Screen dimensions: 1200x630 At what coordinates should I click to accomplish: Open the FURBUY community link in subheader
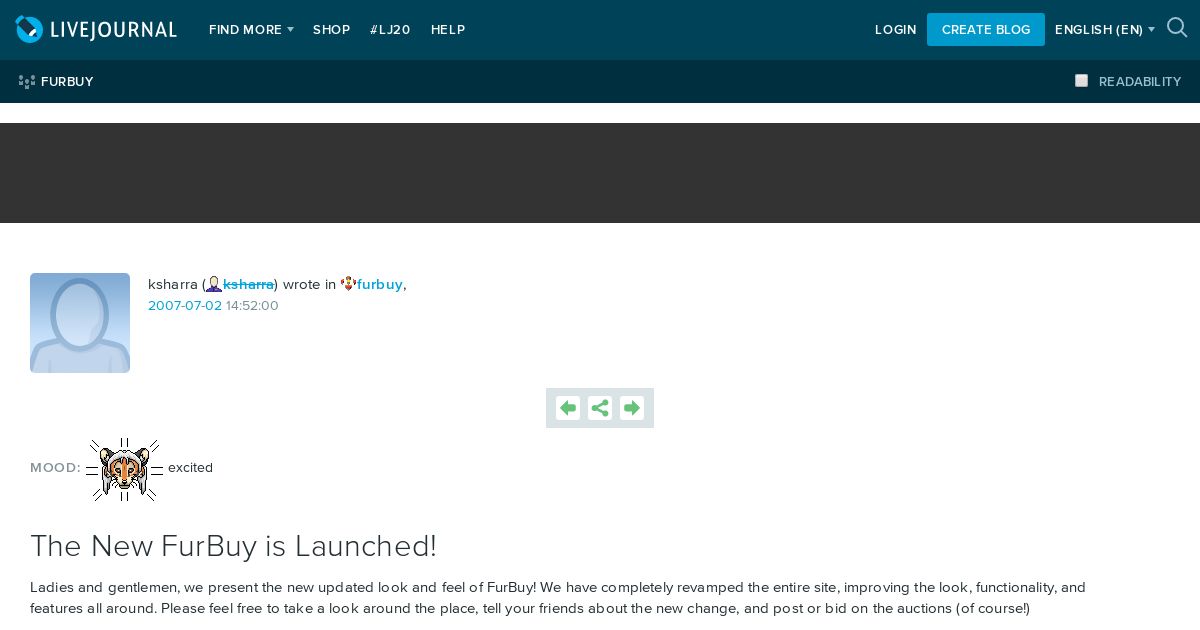tap(67, 82)
